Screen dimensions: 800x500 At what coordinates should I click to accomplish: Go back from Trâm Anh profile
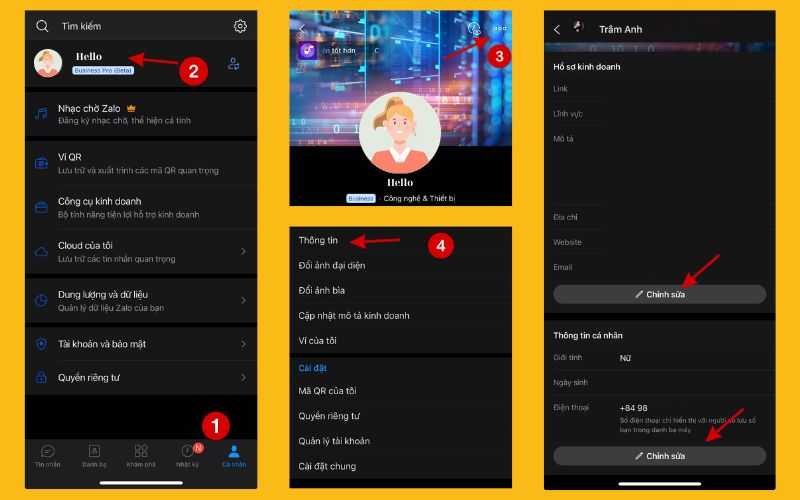(557, 29)
